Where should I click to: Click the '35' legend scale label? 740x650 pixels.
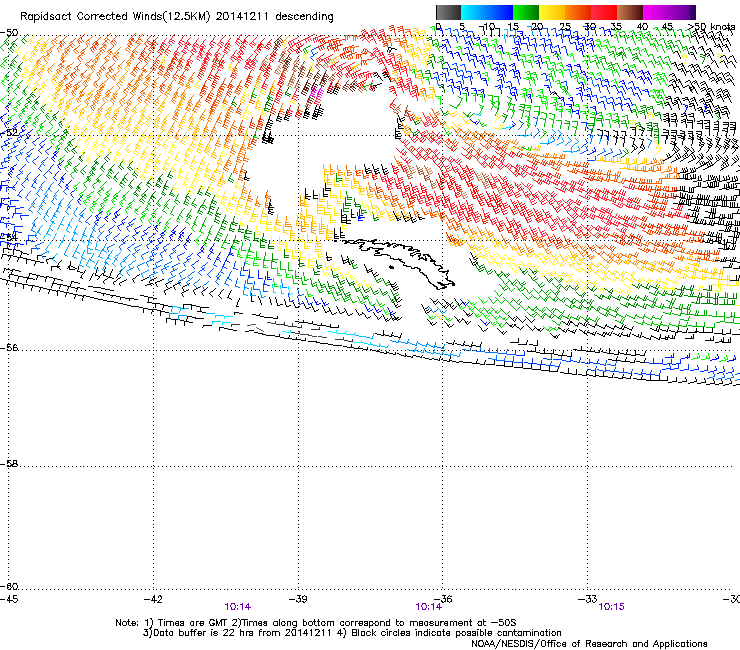pos(616,26)
